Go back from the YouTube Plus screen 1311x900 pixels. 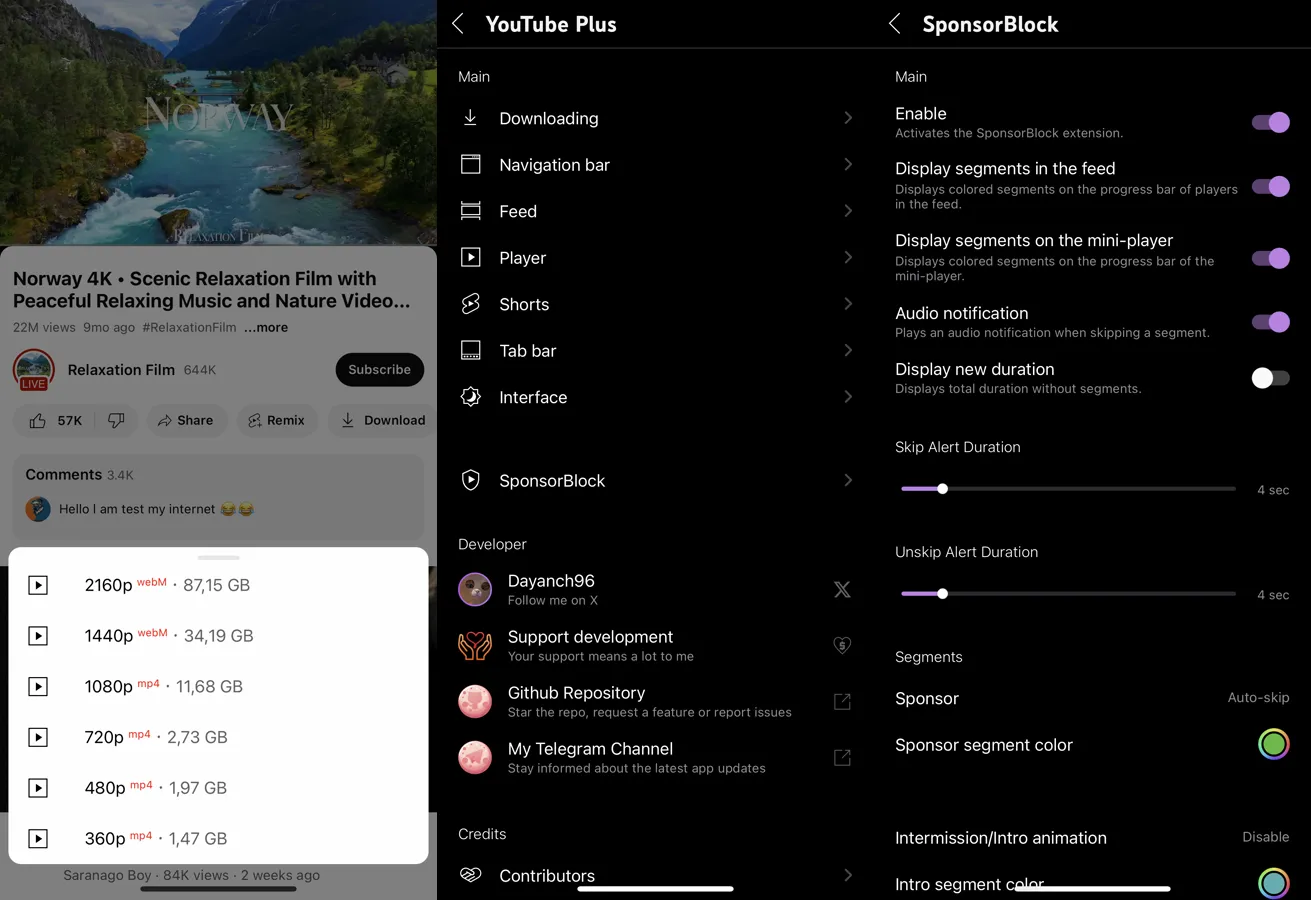(458, 24)
